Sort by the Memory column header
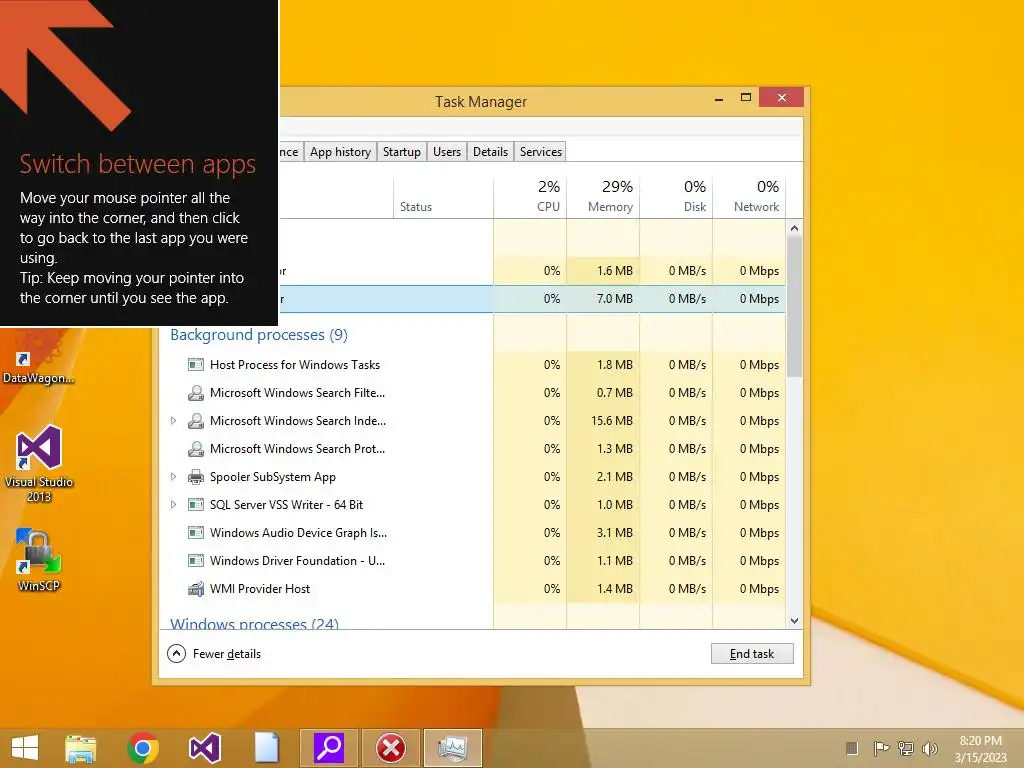This screenshot has height=768, width=1024. pos(603,196)
